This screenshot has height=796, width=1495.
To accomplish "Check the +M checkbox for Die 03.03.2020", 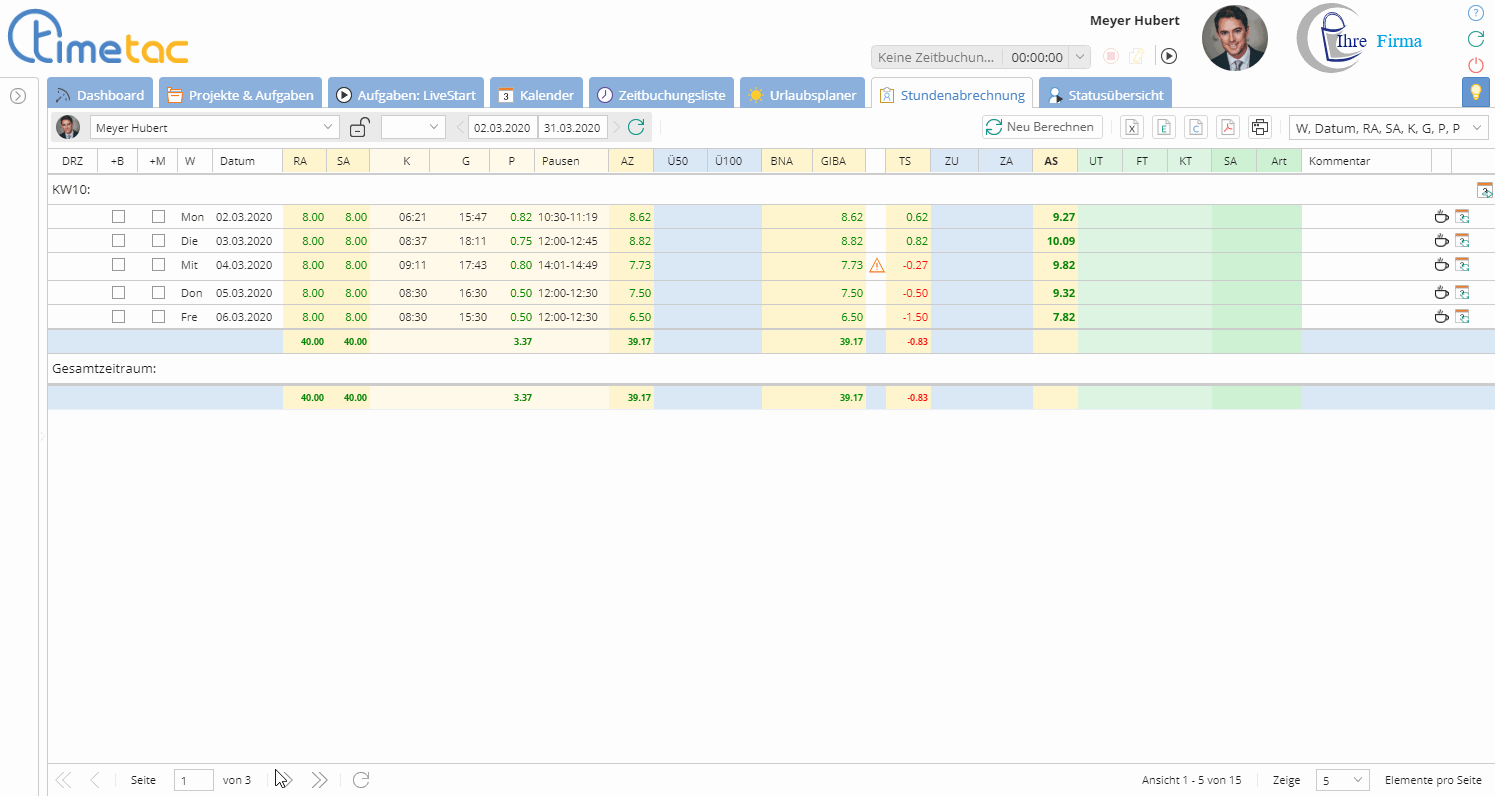I will [x=158, y=241].
